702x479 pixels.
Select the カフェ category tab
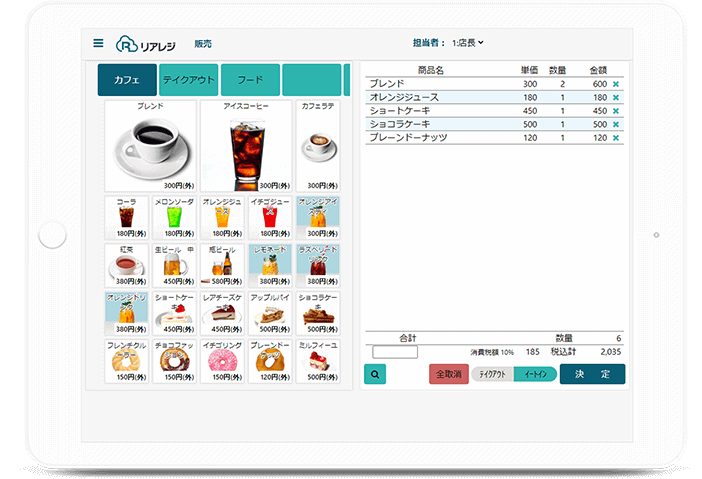coord(127,80)
